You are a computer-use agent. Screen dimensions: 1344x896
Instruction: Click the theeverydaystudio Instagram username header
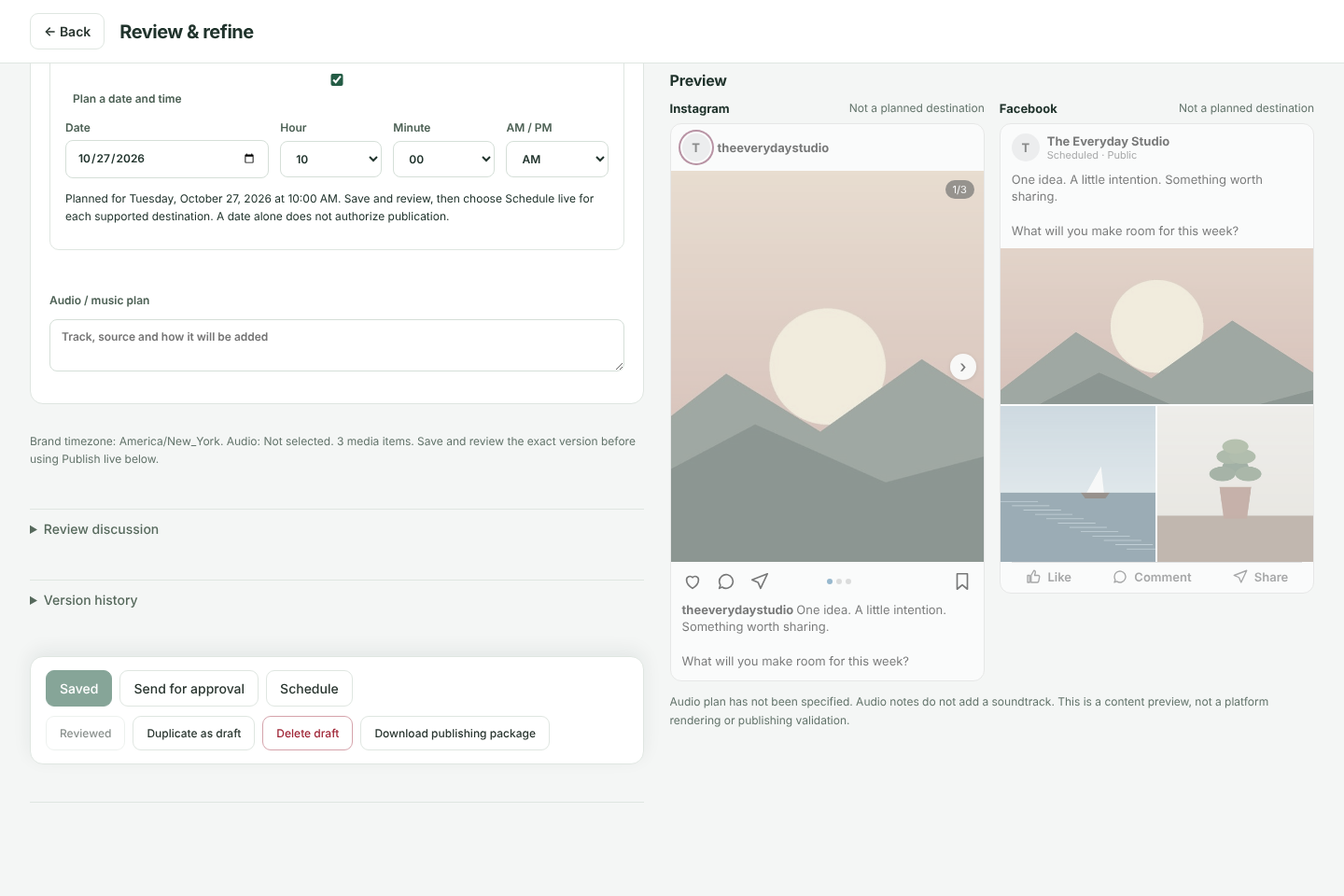(x=773, y=148)
